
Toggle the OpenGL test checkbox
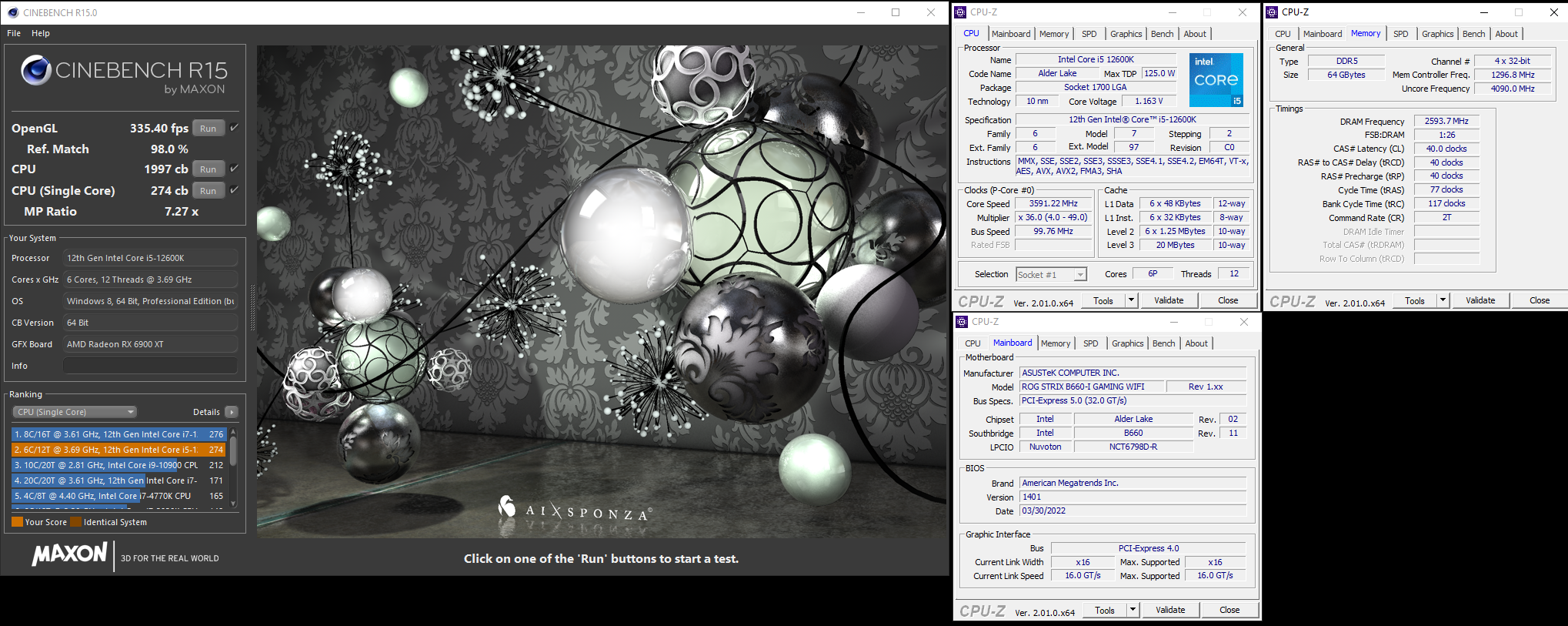pyautogui.click(x=235, y=127)
